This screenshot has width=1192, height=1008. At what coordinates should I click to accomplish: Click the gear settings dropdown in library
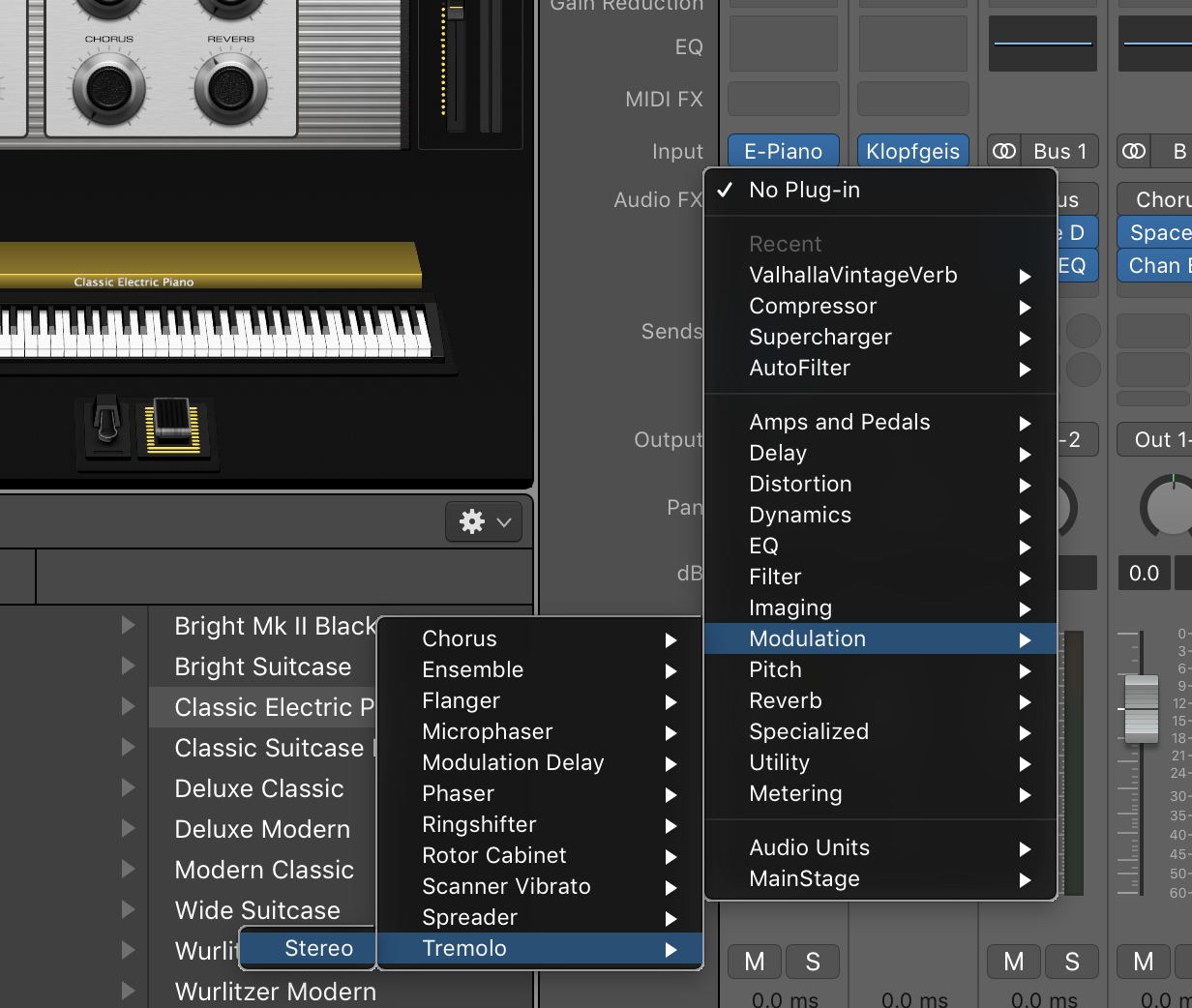click(484, 522)
